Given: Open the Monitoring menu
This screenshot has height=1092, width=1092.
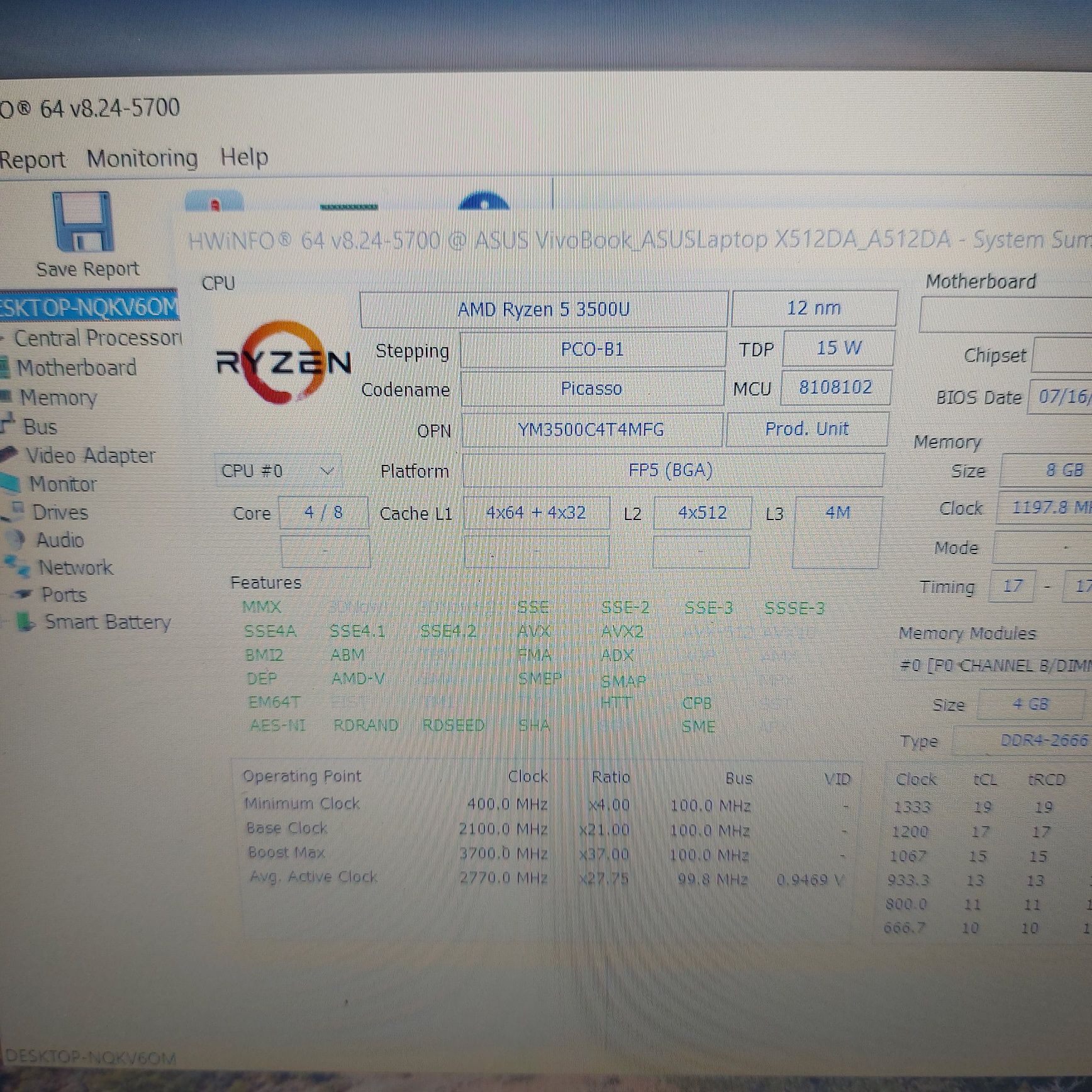Looking at the screenshot, I should (142, 158).
